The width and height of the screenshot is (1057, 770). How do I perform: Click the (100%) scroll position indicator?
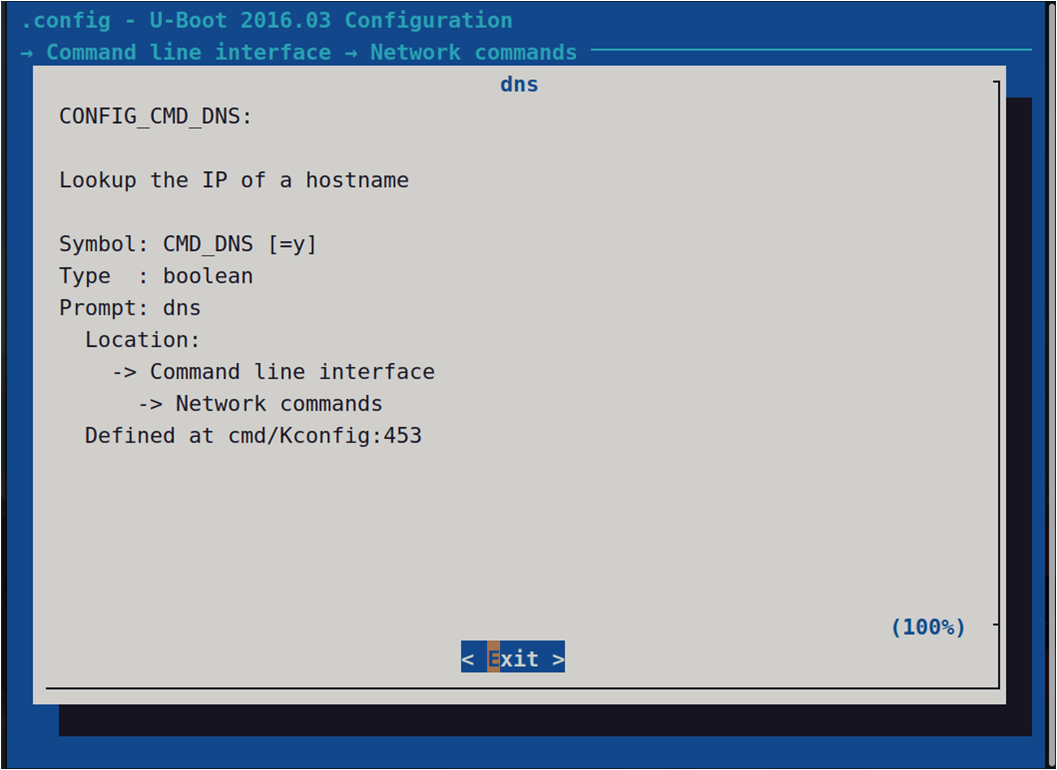[x=928, y=627]
